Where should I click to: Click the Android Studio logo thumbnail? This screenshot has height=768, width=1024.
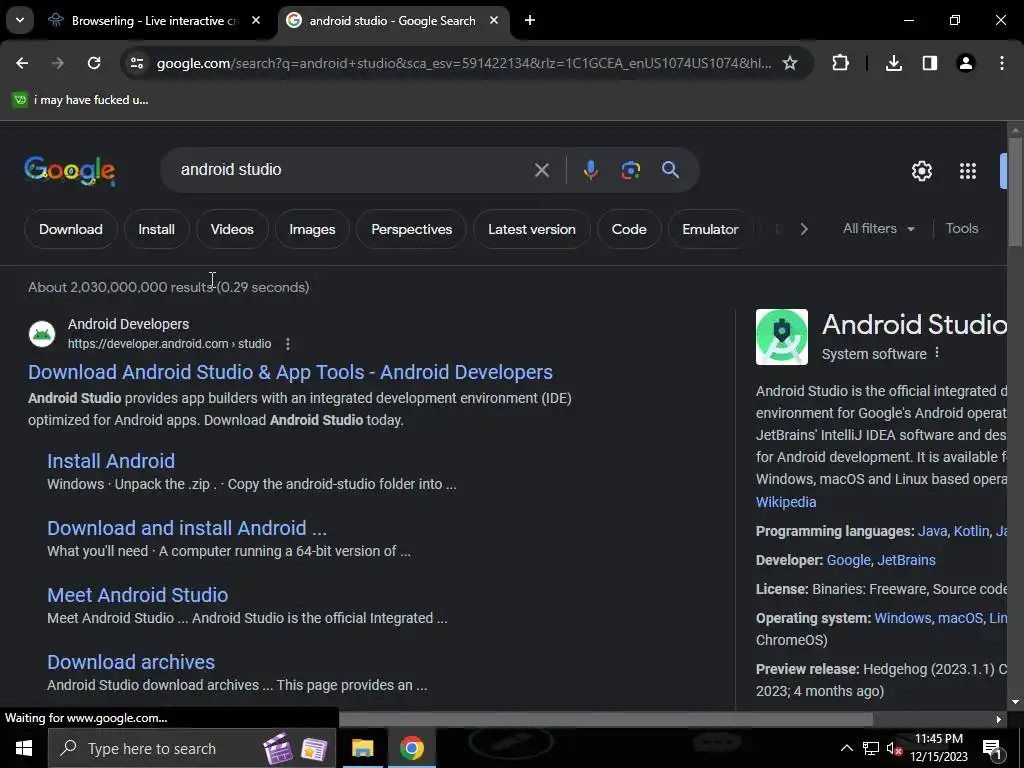point(782,337)
